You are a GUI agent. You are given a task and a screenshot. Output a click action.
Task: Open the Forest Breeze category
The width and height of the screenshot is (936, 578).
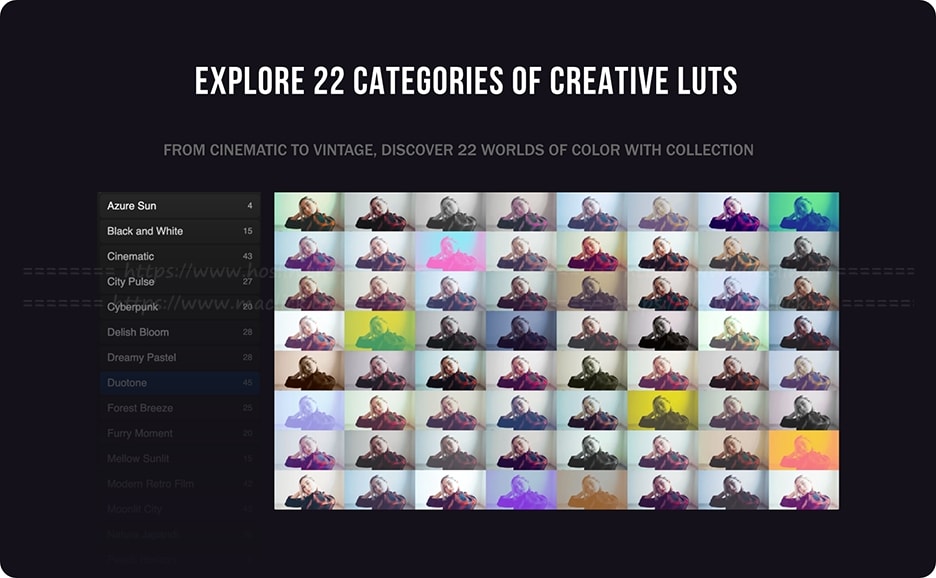(179, 408)
